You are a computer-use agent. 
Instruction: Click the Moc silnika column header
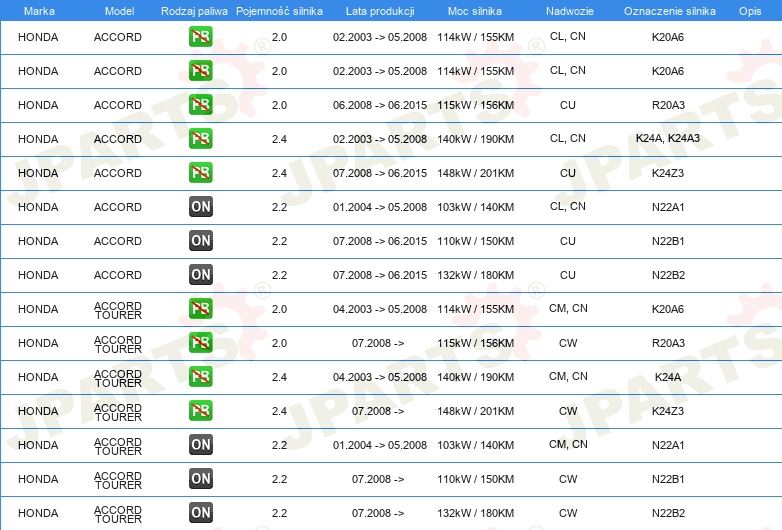pos(475,11)
